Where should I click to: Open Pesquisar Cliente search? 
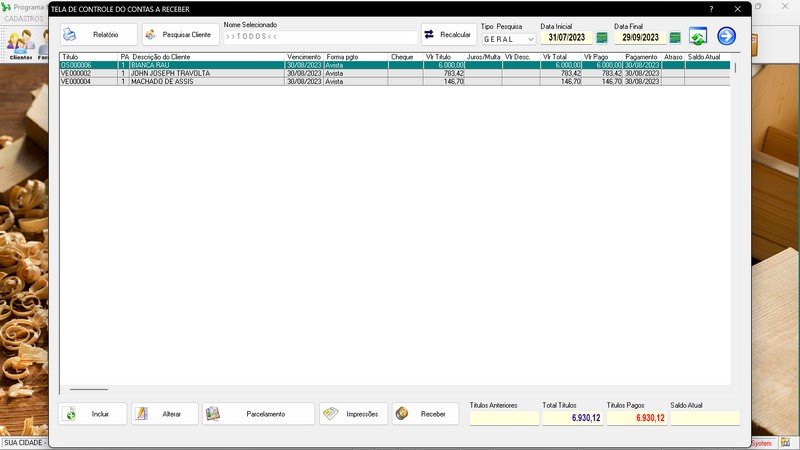coord(180,35)
